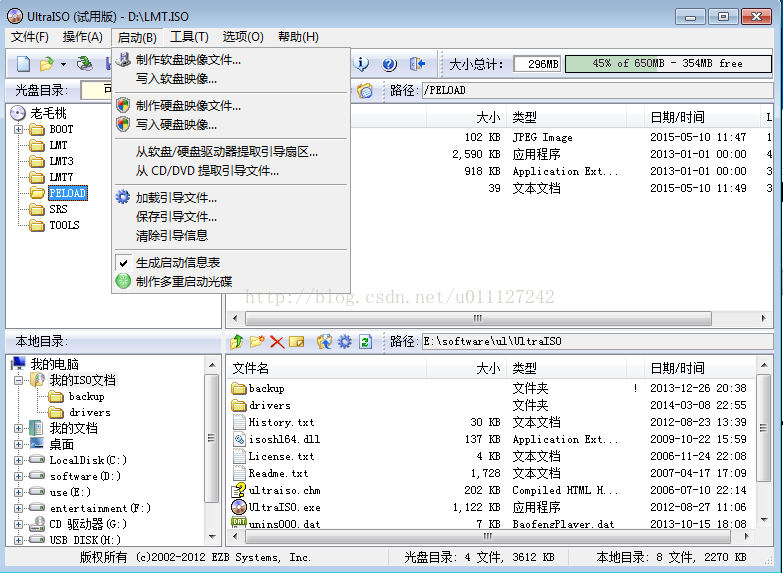The image size is (783, 573).
Task: Click the New file toolbar icon
Action: point(23,64)
